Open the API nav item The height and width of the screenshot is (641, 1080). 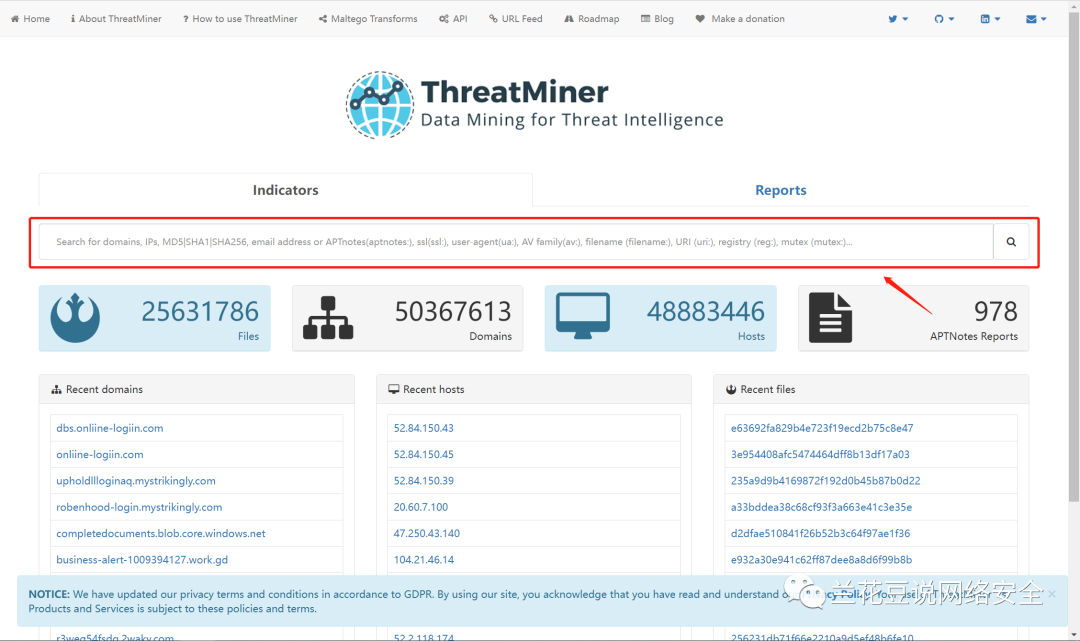[453, 19]
